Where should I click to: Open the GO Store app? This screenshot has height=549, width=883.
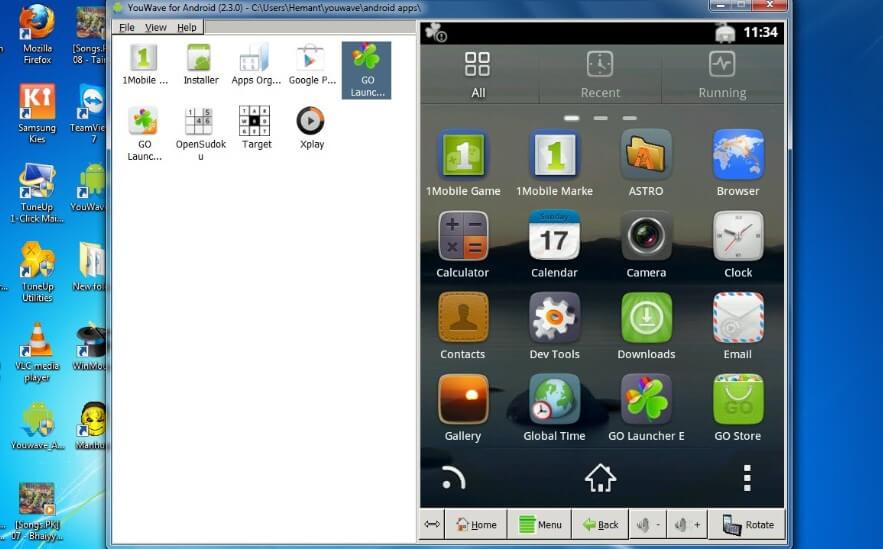click(738, 408)
